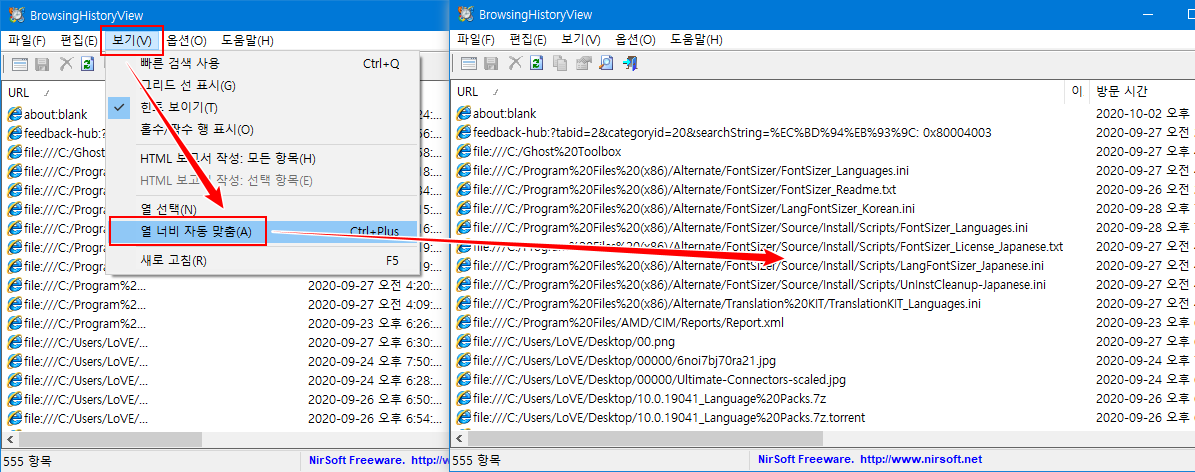Image resolution: width=1195 pixels, height=472 pixels.
Task: Select the LangFontSizer_Korean.ini URL row
Action: tap(694, 209)
